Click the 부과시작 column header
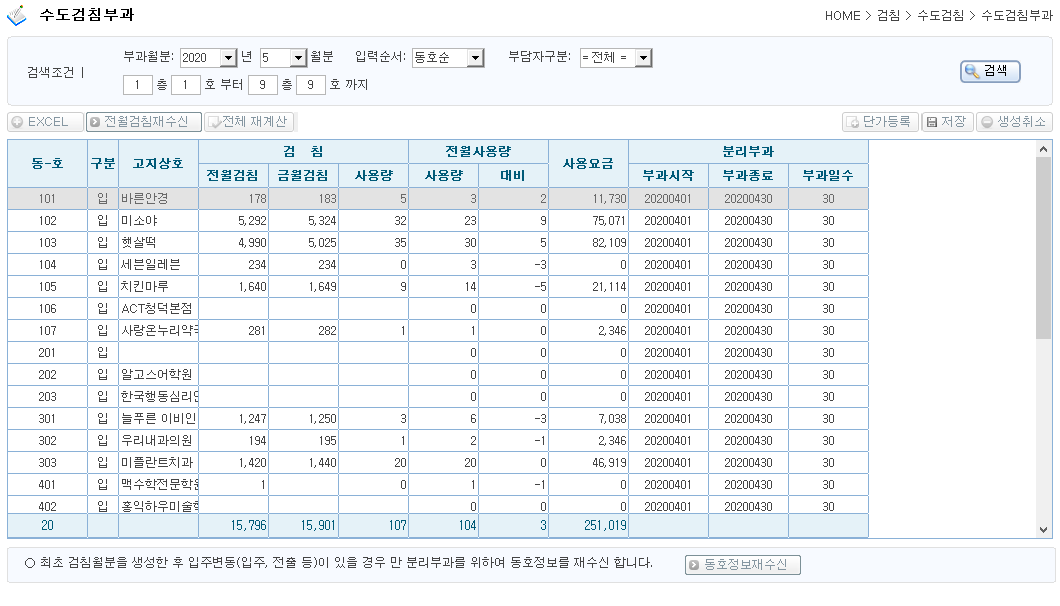Viewport: 1060px width, 606px height. [668, 176]
